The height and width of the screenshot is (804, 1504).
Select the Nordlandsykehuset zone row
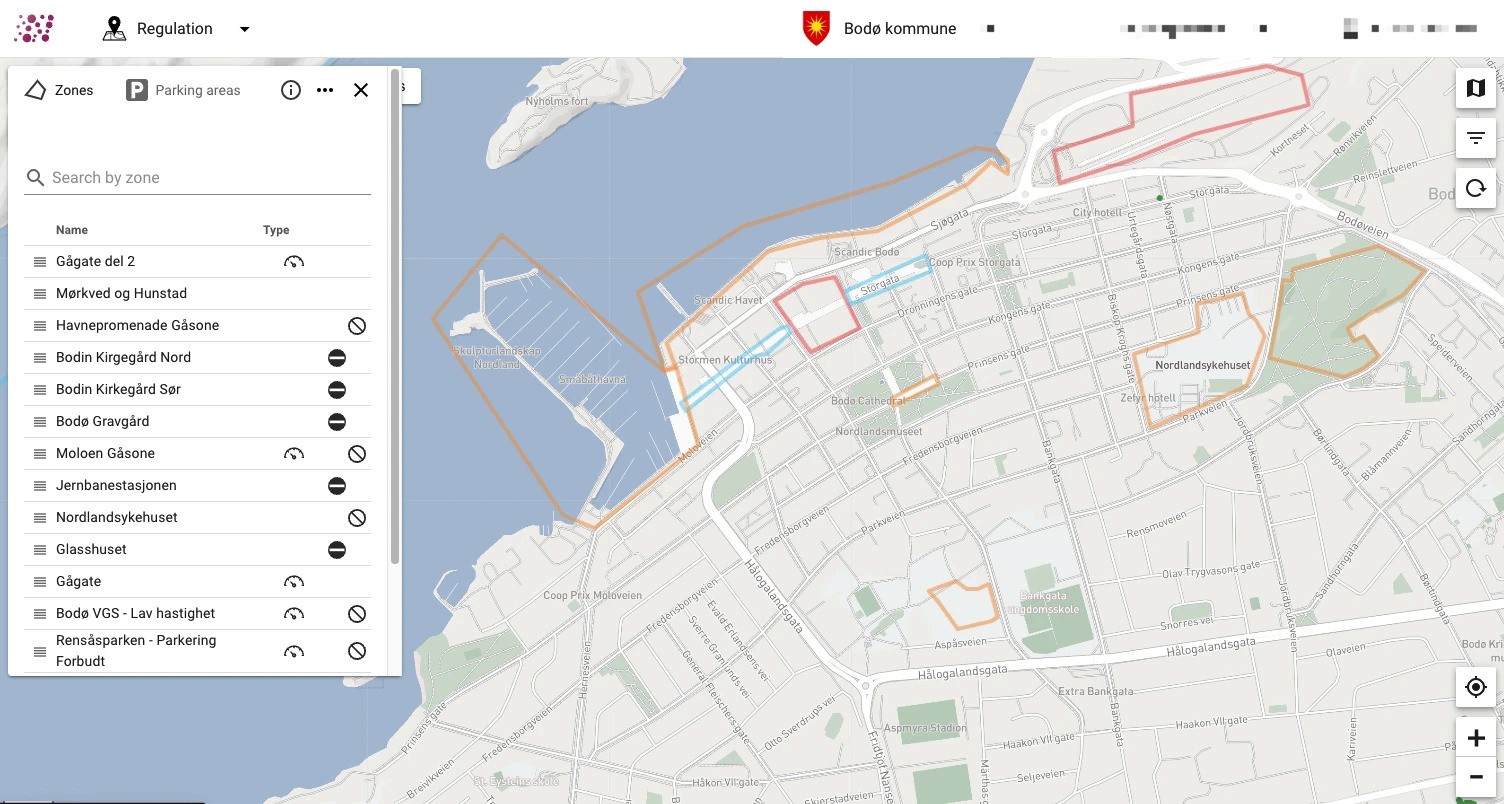click(x=197, y=517)
